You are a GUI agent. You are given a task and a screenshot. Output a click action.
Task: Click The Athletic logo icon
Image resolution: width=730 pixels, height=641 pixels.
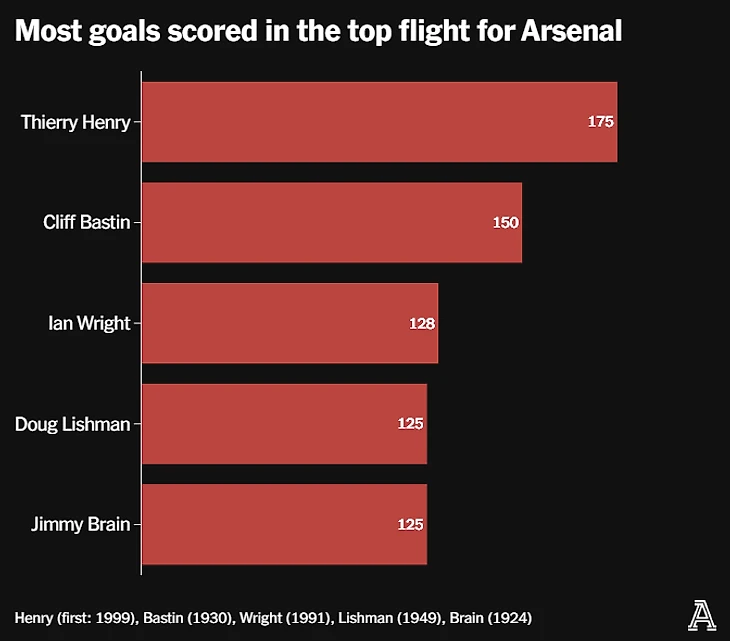(x=700, y=613)
